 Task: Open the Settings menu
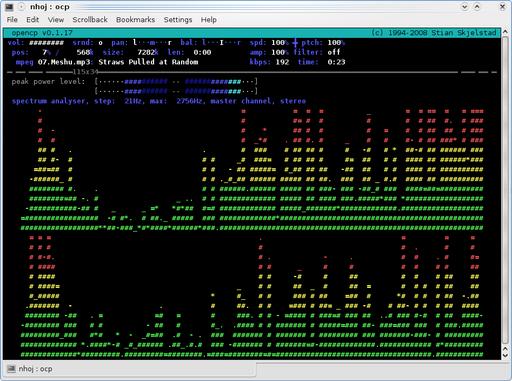coord(178,20)
